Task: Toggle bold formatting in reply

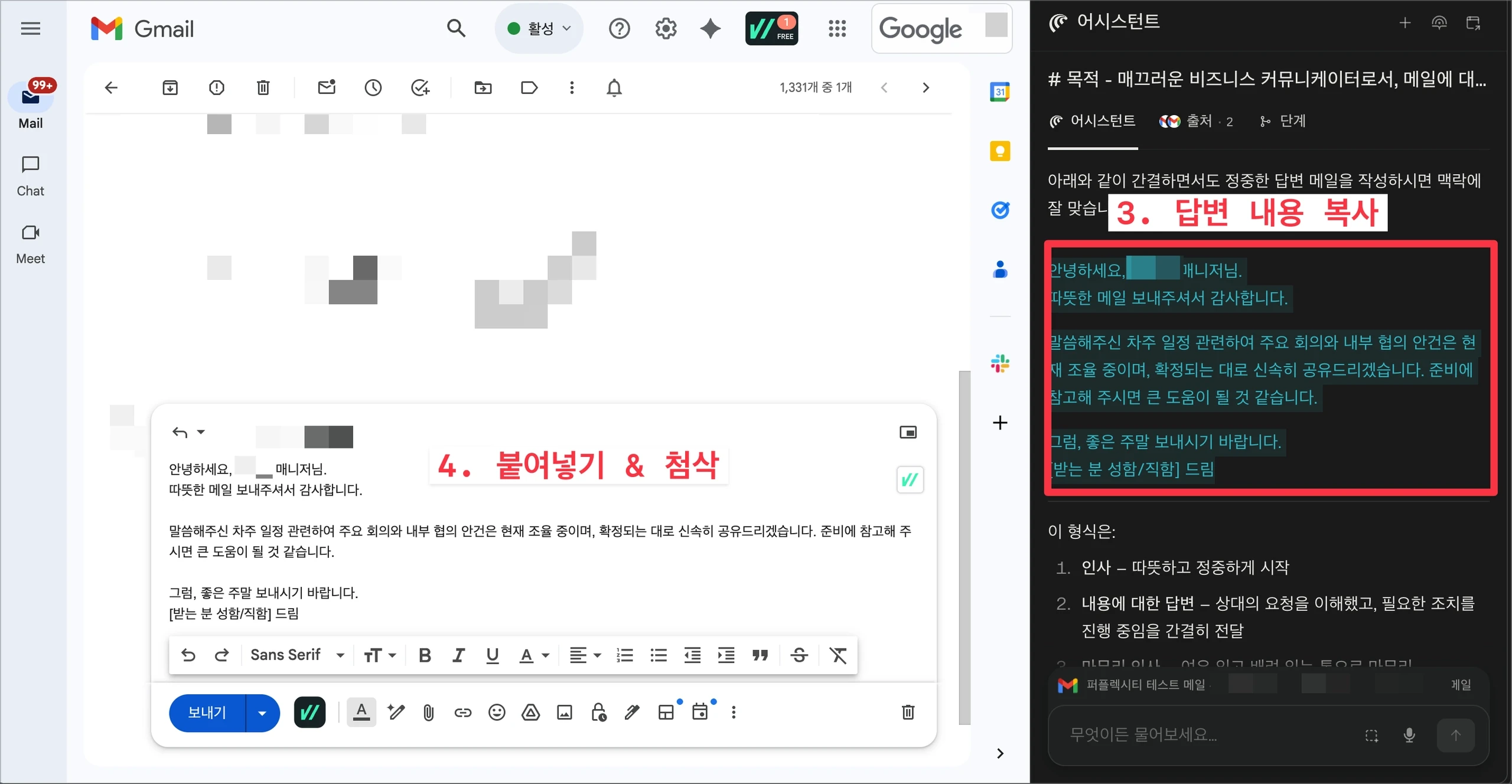Action: tap(424, 655)
